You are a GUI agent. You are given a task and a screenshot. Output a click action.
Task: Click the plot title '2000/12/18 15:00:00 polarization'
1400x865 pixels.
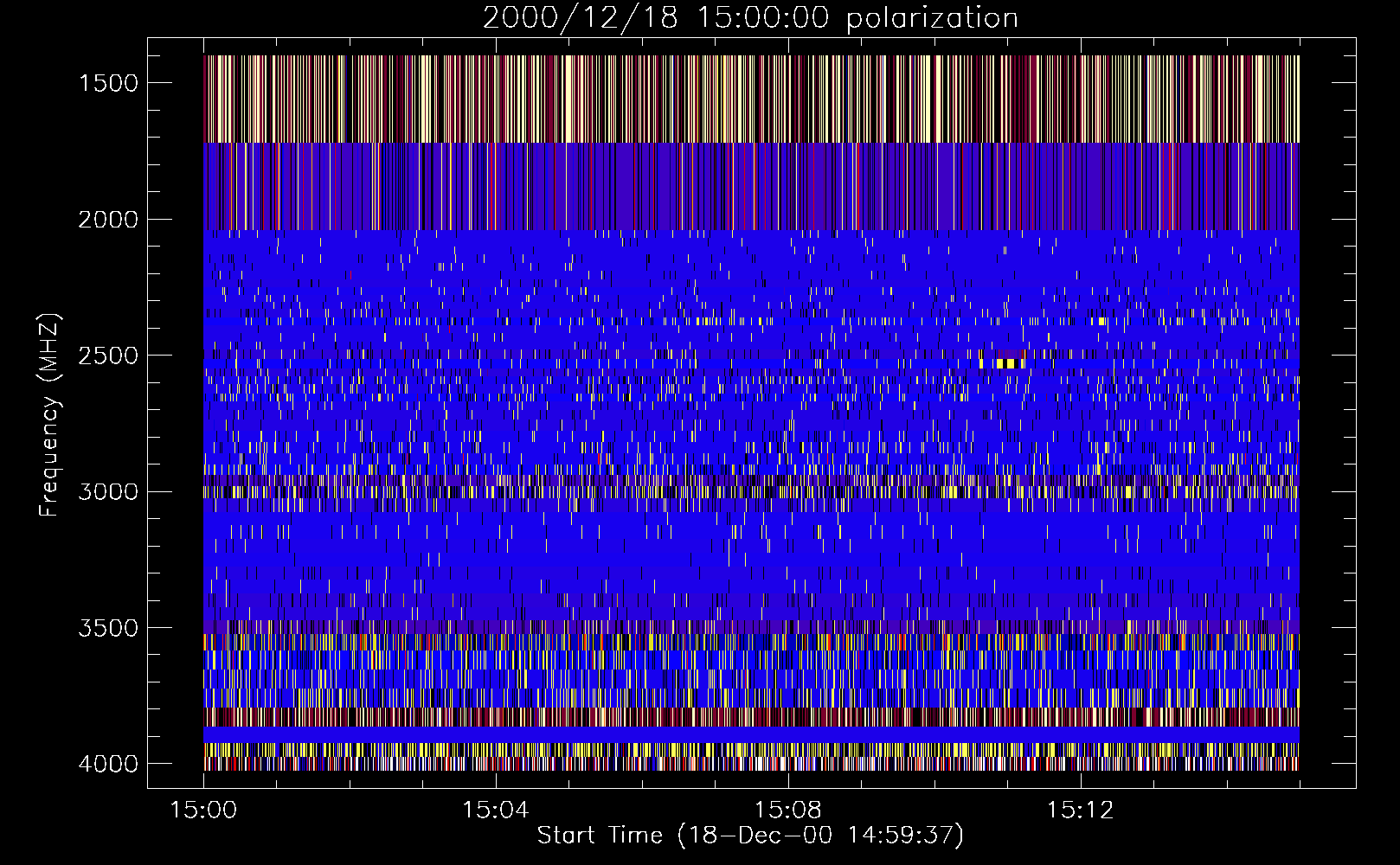750,18
